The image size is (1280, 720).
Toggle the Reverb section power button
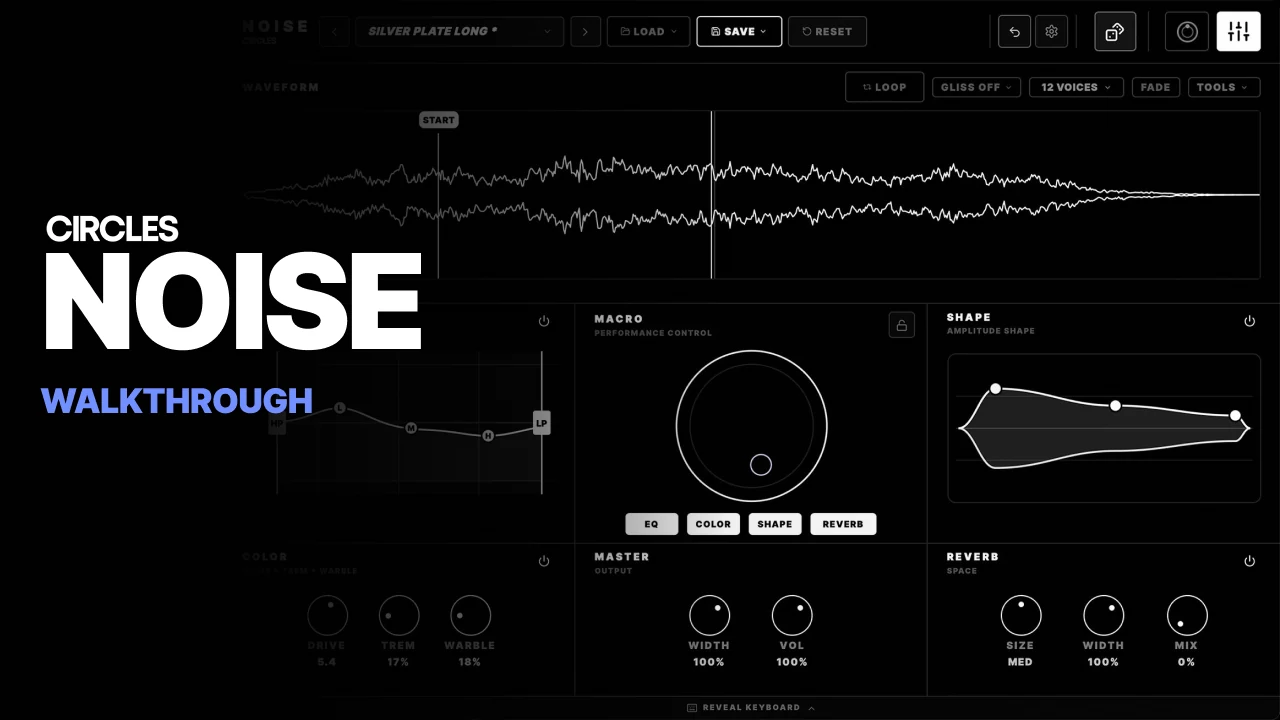[x=1249, y=561]
